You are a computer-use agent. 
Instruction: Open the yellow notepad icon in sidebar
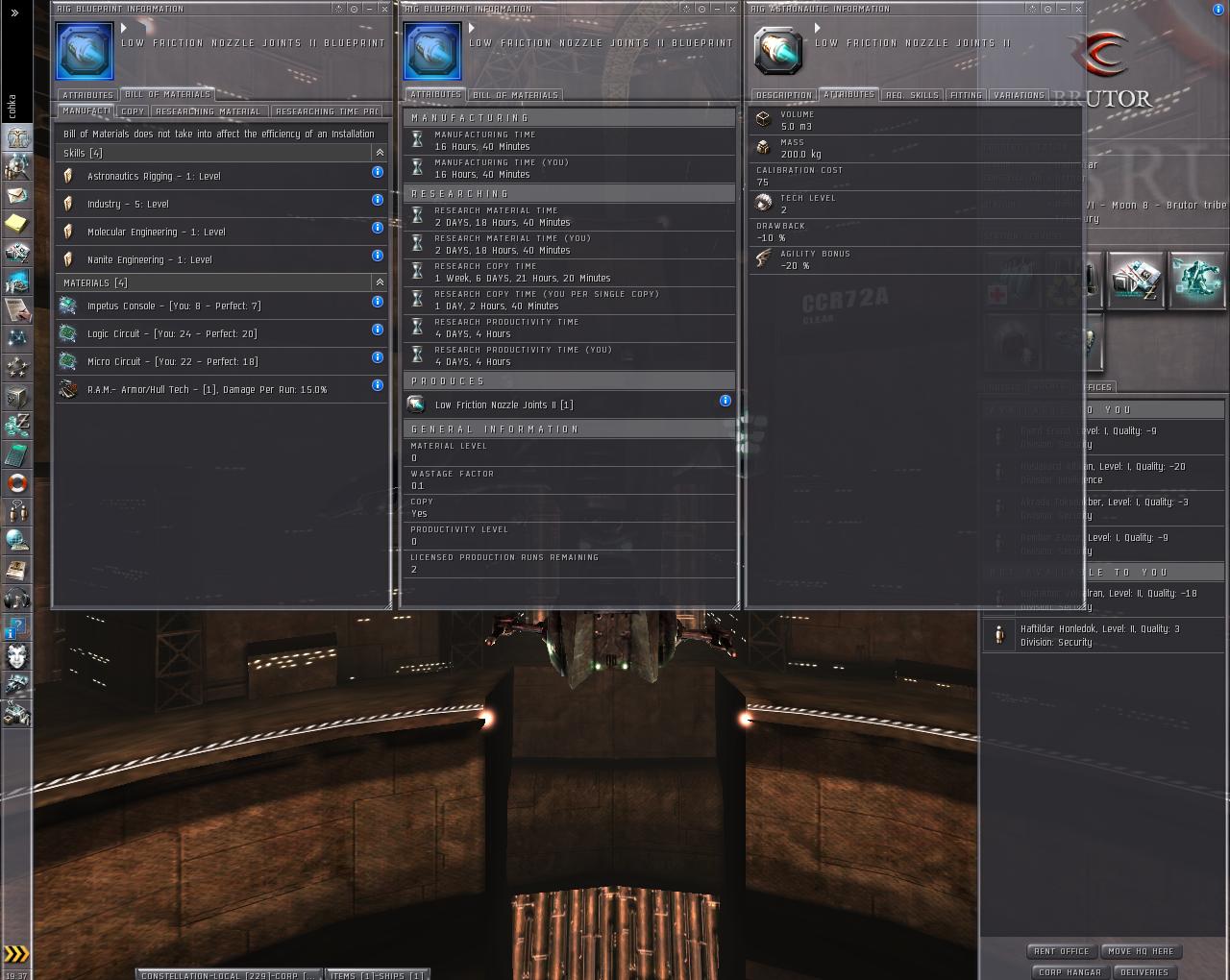point(17,224)
